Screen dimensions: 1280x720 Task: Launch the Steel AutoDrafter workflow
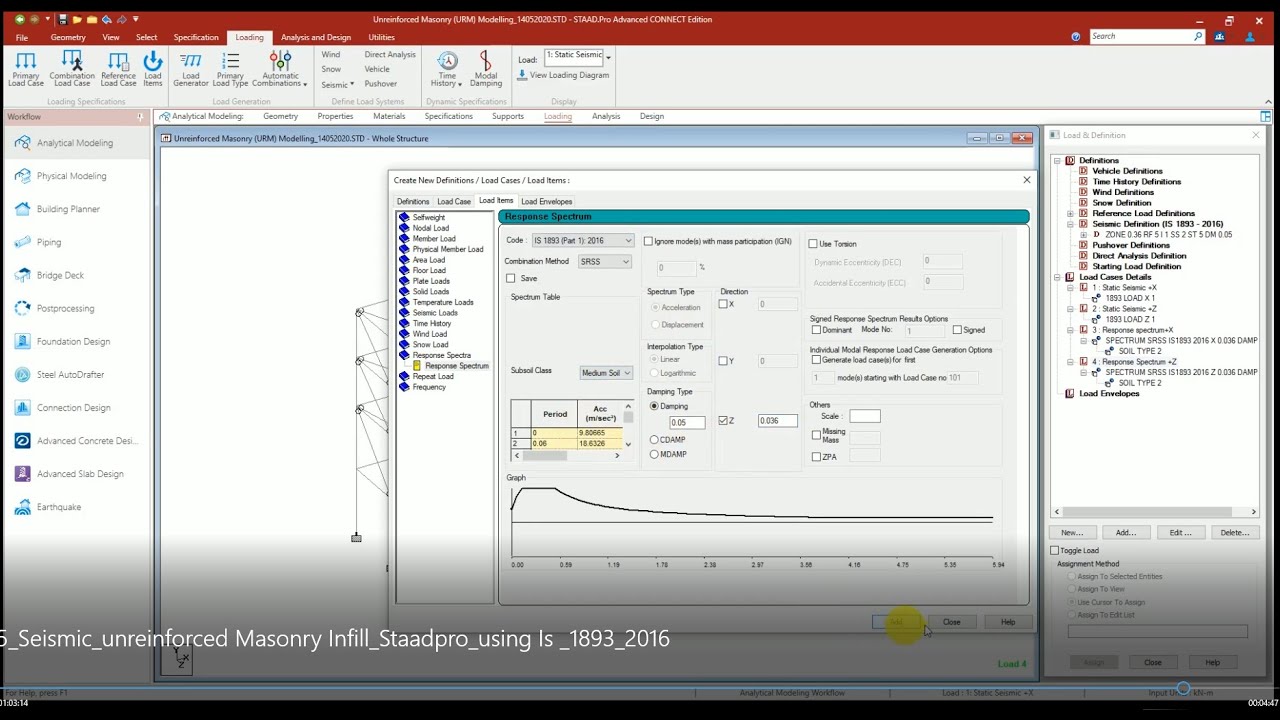click(70, 375)
